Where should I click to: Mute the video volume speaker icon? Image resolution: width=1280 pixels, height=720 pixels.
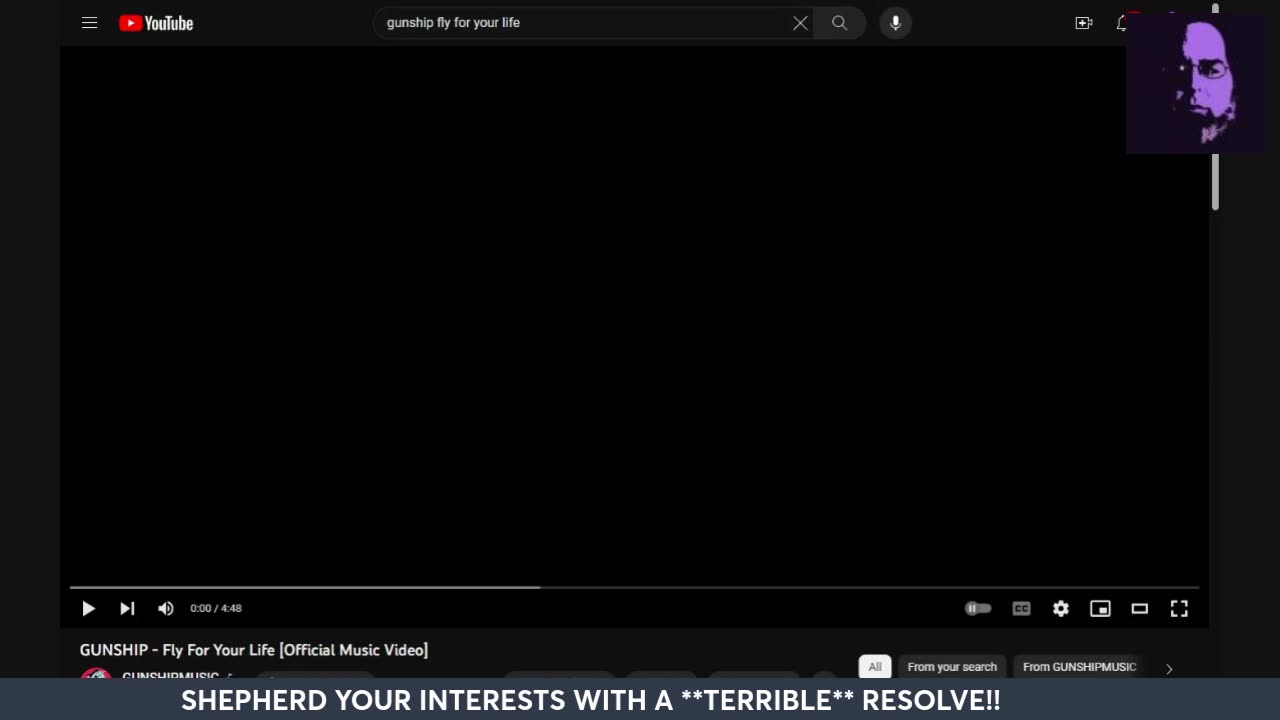tap(166, 608)
